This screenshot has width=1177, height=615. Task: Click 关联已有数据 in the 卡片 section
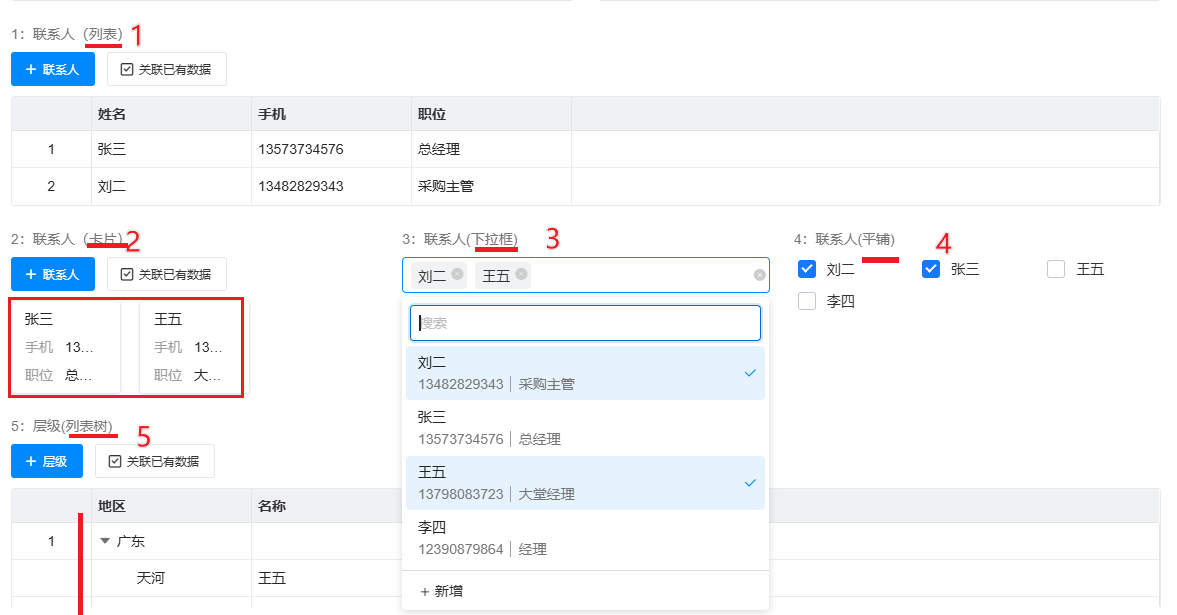166,274
